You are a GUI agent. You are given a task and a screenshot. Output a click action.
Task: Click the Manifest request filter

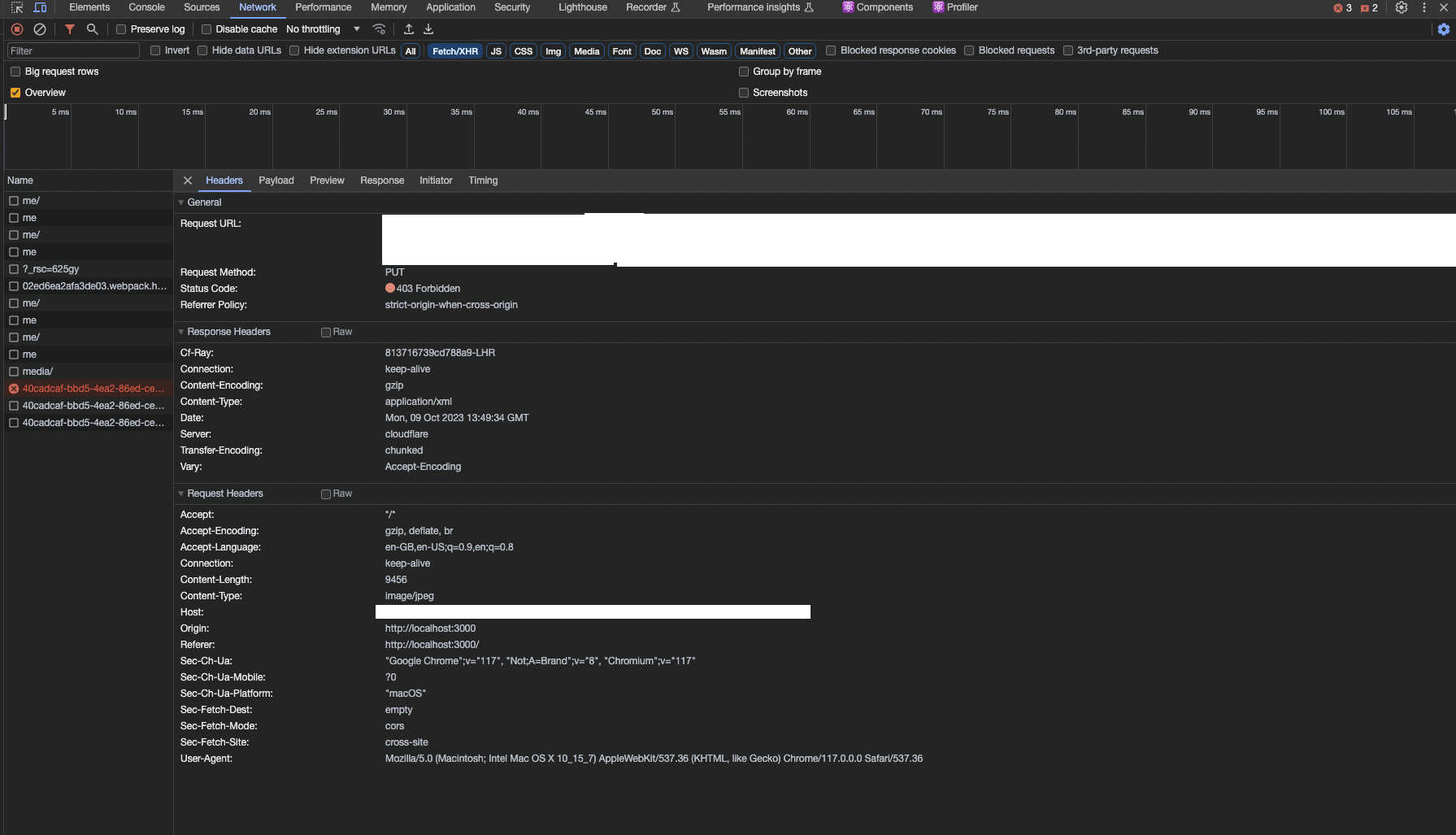[757, 50]
